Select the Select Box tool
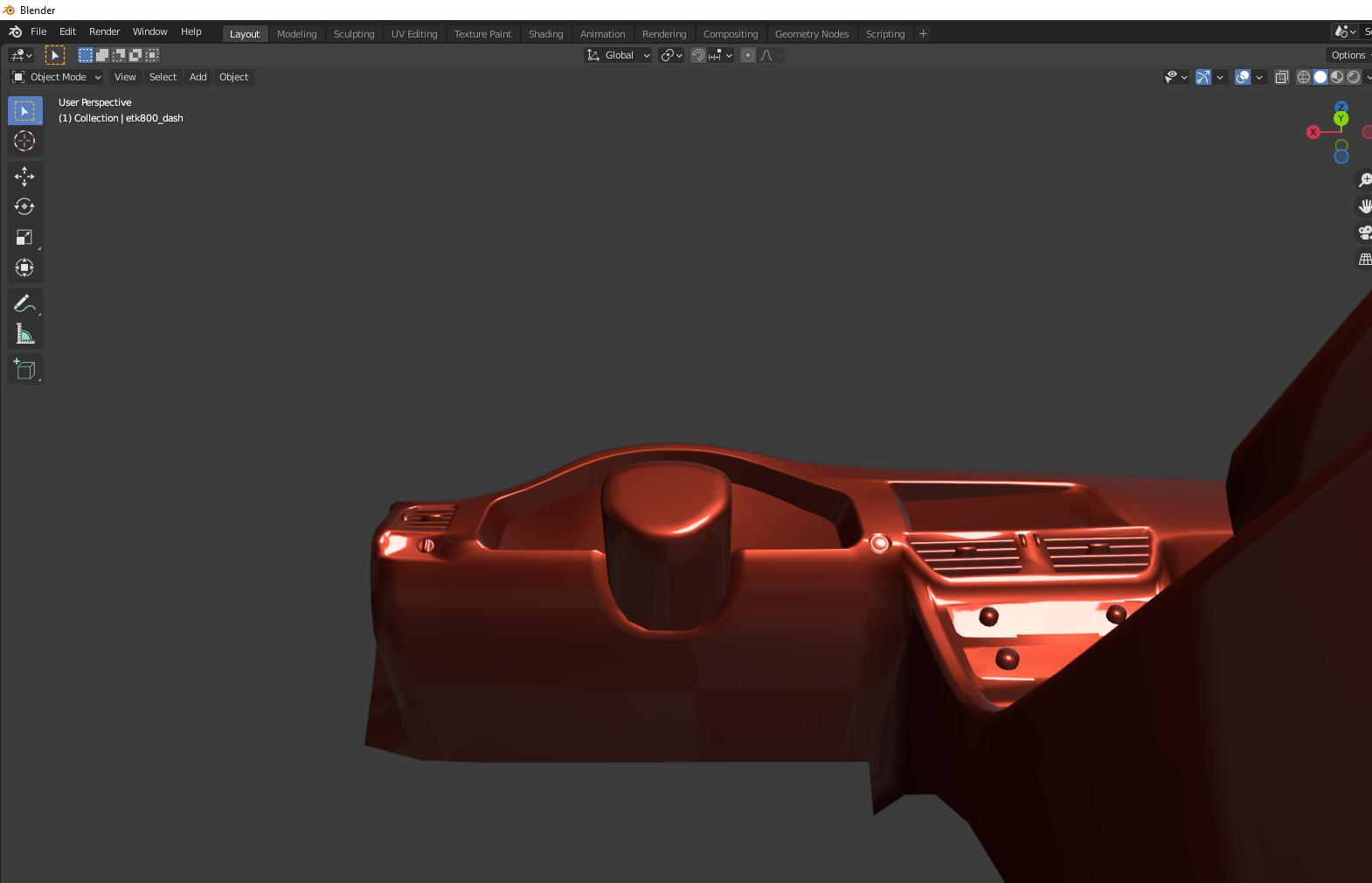1372x883 pixels. 24,111
